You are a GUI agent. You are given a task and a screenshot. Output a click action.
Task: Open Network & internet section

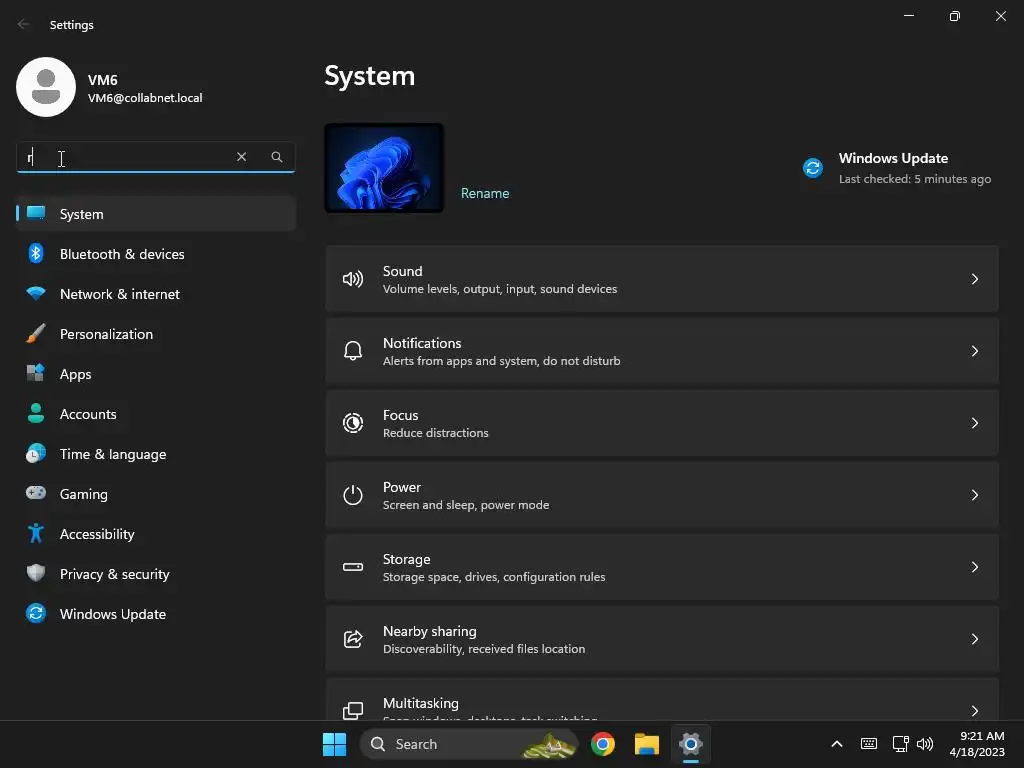(156, 294)
